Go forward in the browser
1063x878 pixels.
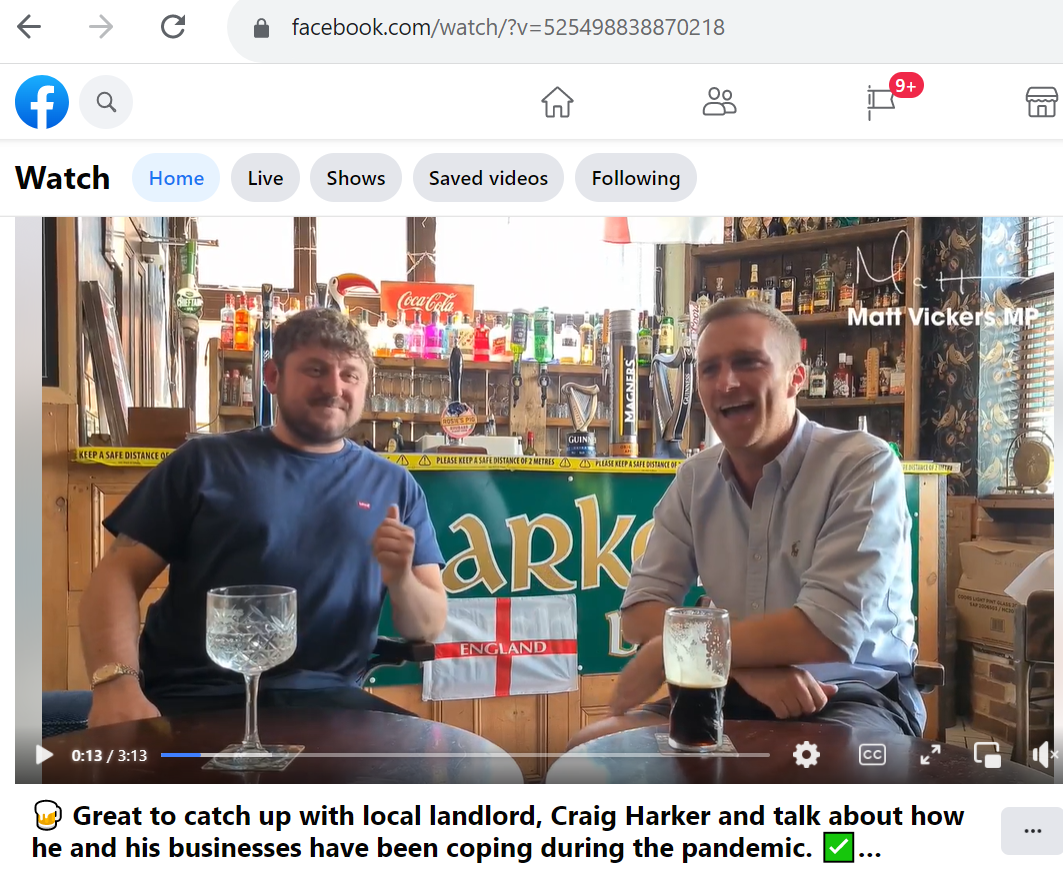tap(101, 28)
